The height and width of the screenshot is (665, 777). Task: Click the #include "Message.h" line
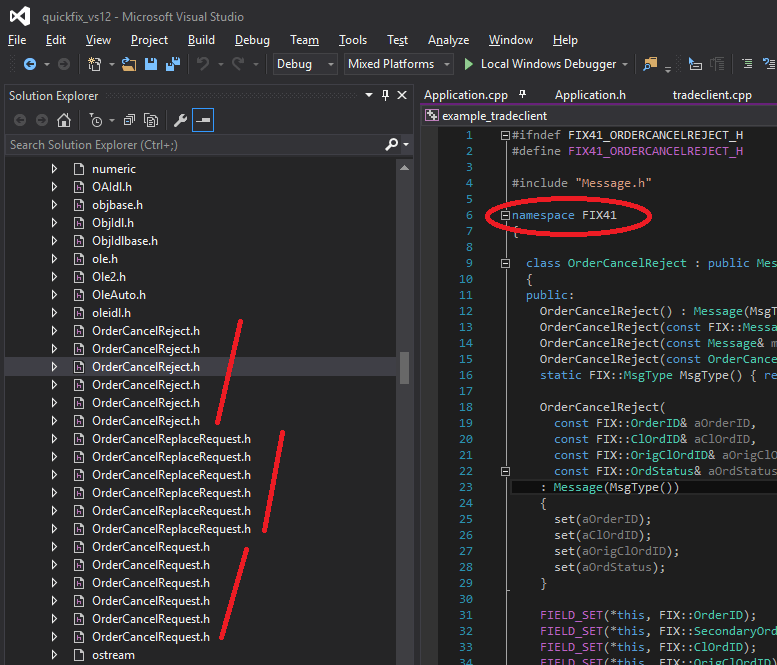tap(581, 183)
